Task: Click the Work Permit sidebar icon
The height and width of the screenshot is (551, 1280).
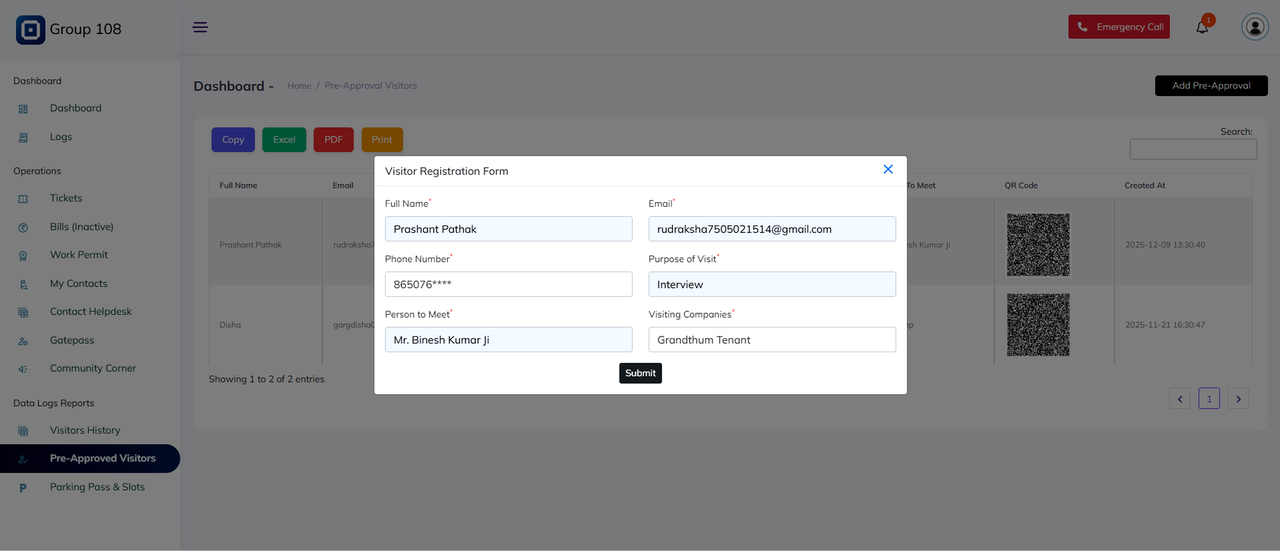Action: [23, 256]
